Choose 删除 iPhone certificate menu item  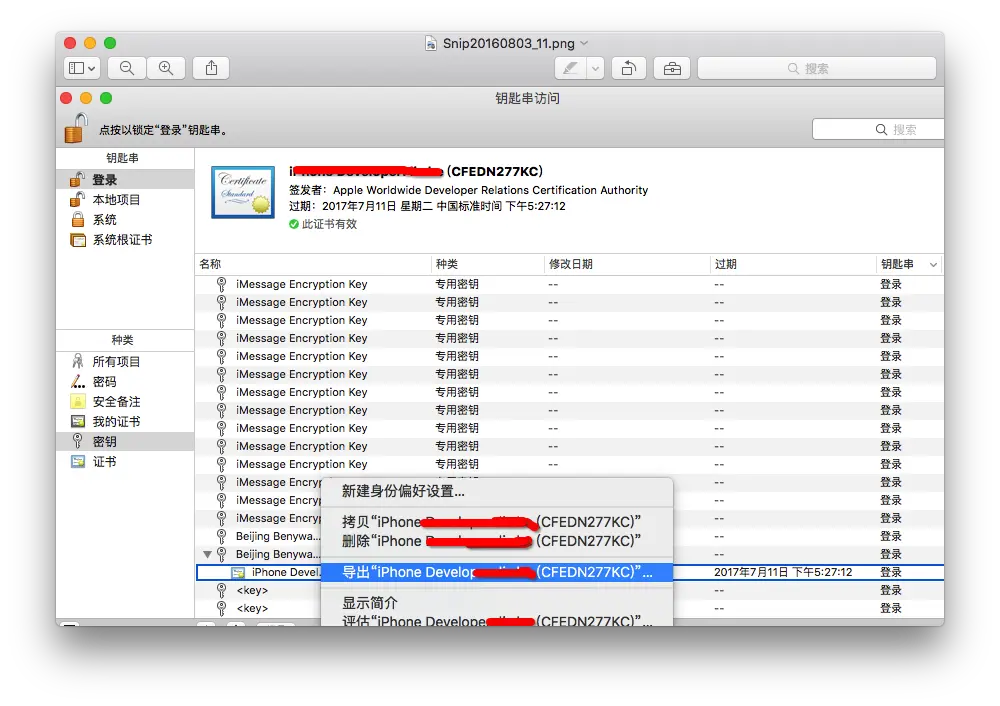[x=497, y=541]
